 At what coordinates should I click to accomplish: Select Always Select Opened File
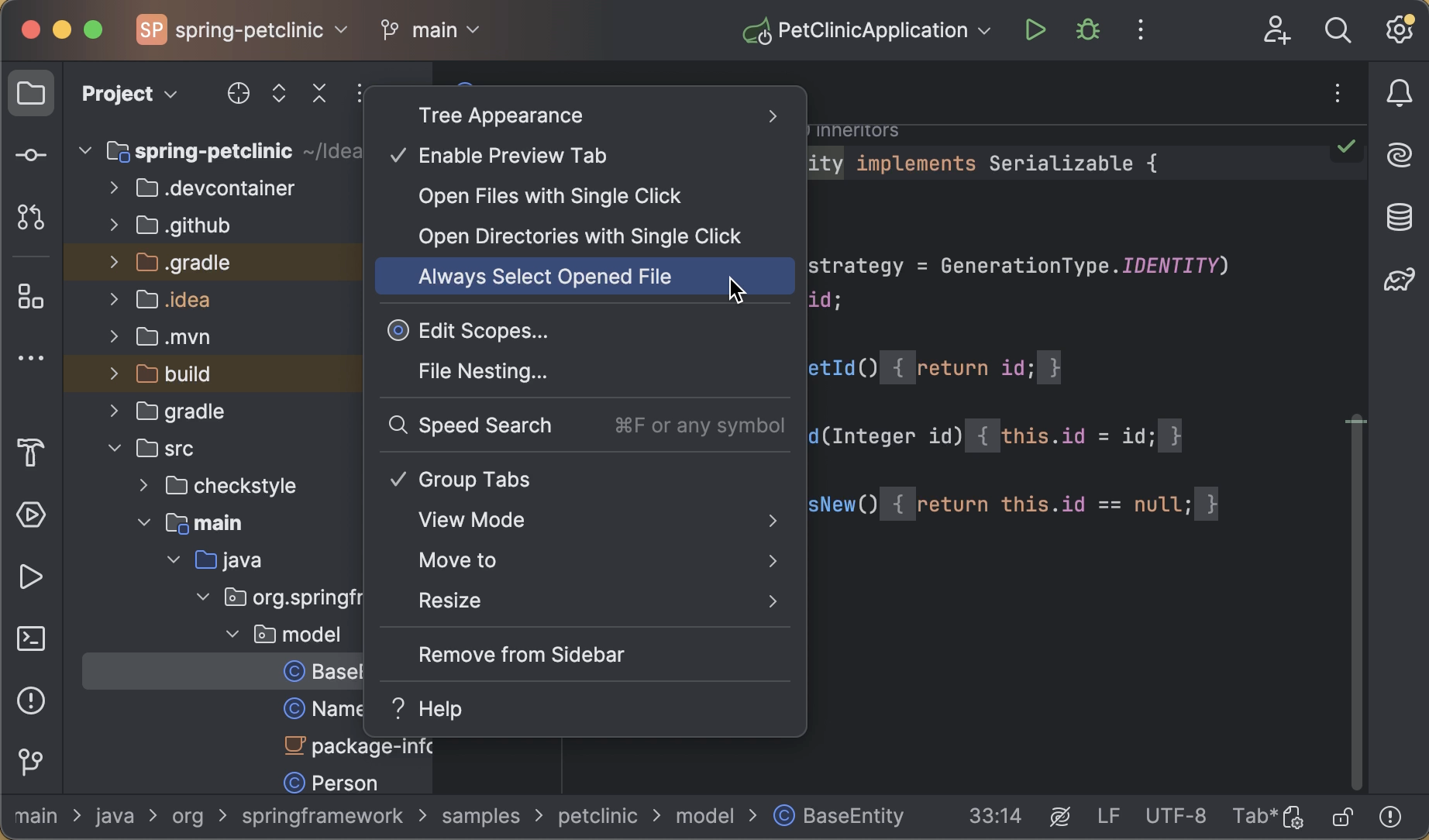pyautogui.click(x=545, y=277)
